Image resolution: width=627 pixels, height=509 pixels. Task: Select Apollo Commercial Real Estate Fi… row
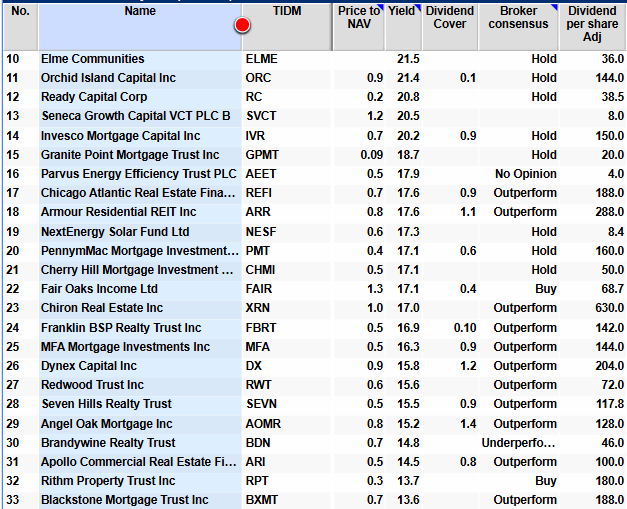point(139,462)
